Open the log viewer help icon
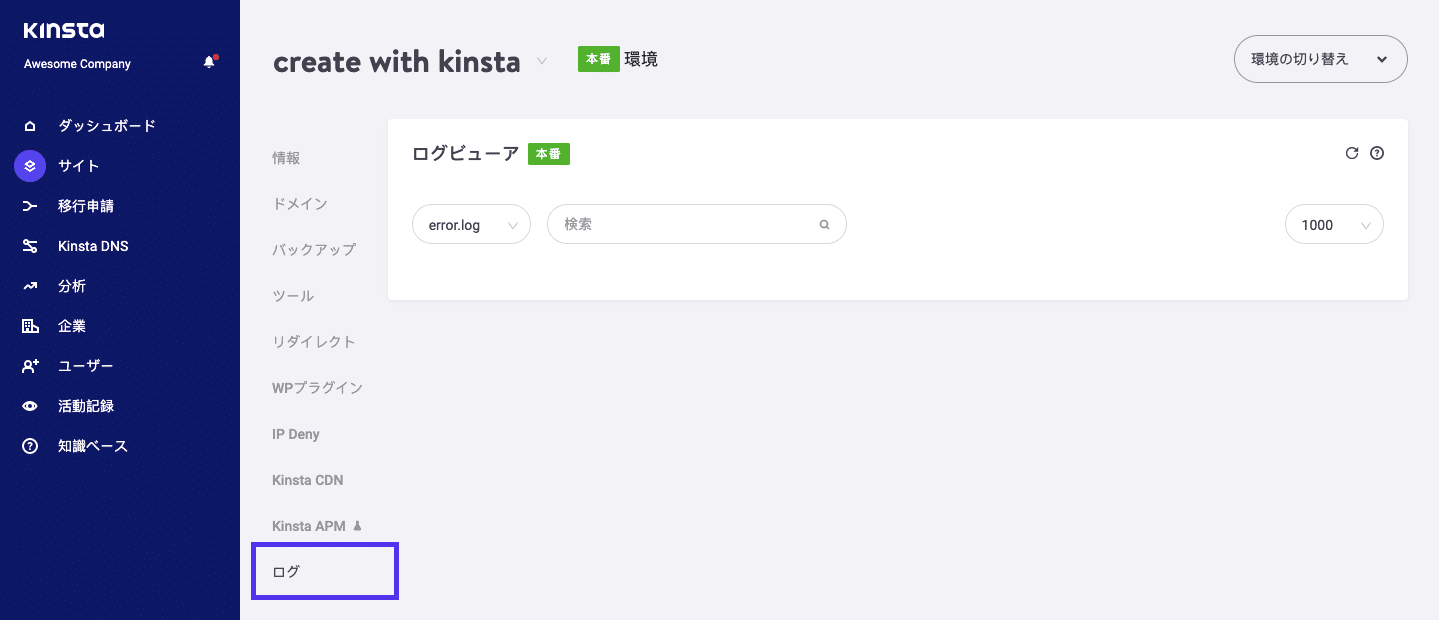Screen dimensions: 1439x620 (x=1377, y=153)
